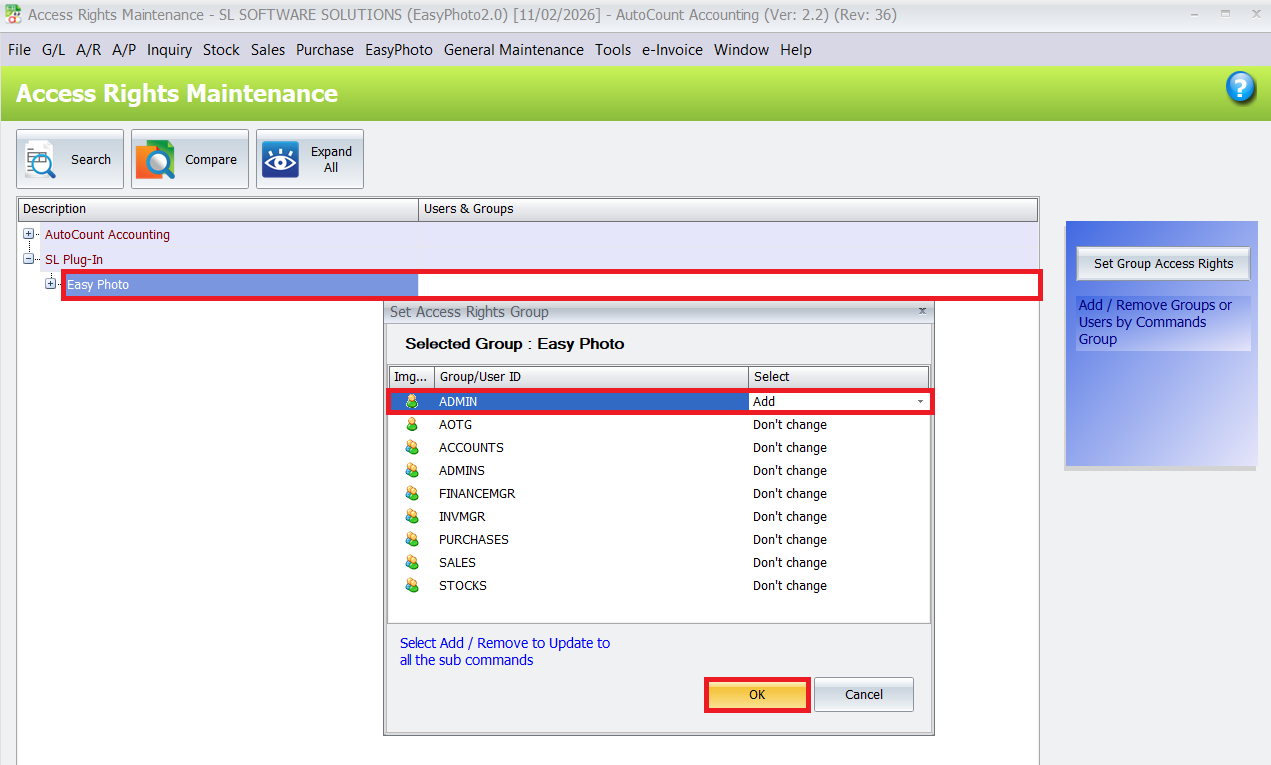Open the General Maintenance menu
The height and width of the screenshot is (765, 1271).
pyautogui.click(x=513, y=49)
